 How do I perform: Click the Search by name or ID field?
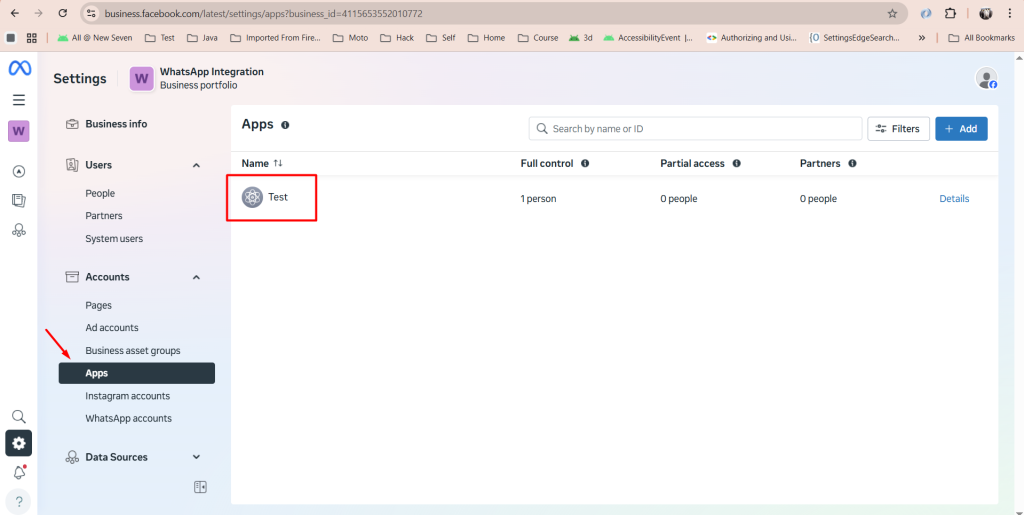tap(700, 129)
